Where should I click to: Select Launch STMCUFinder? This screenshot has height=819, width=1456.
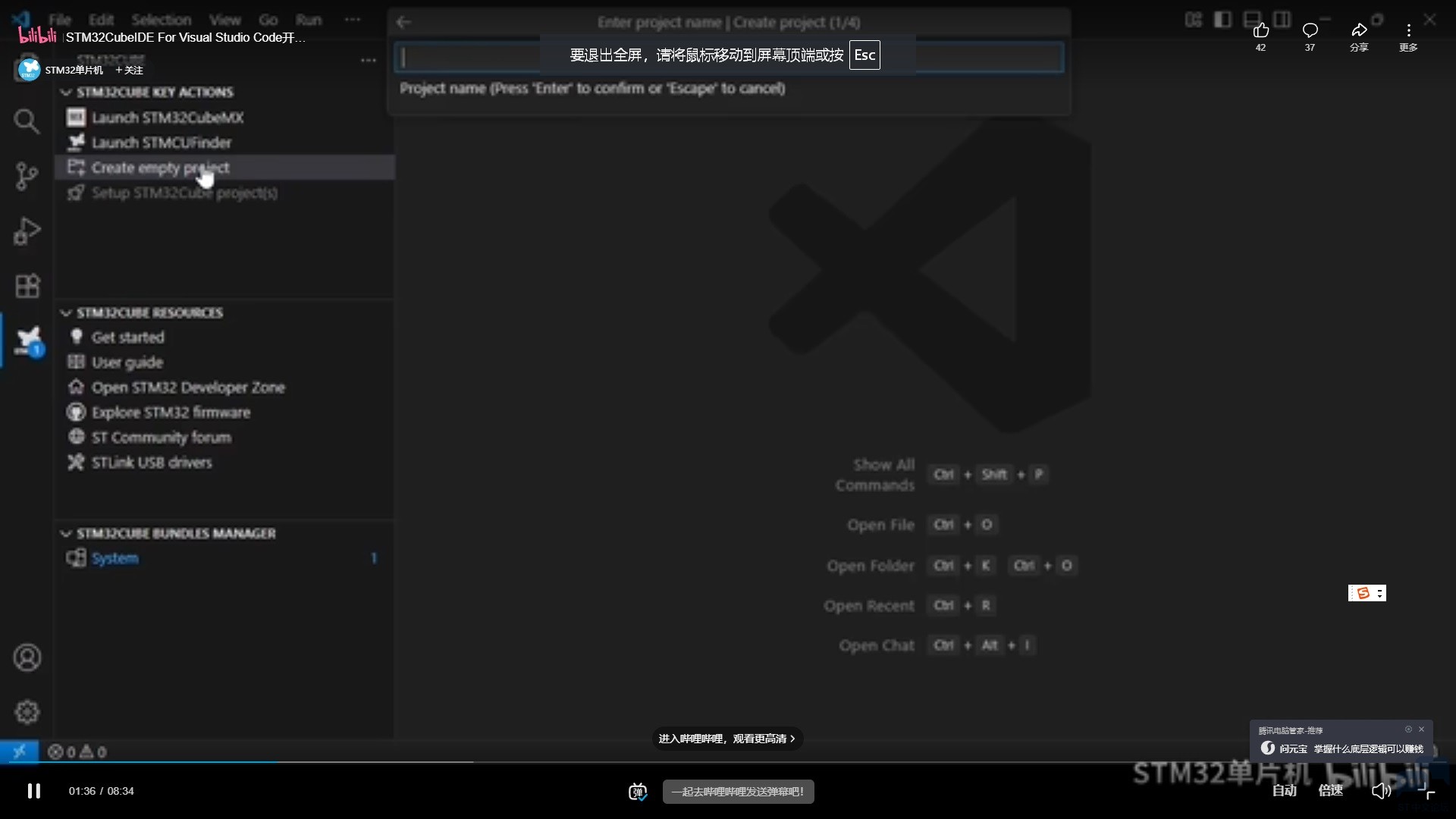(225, 143)
